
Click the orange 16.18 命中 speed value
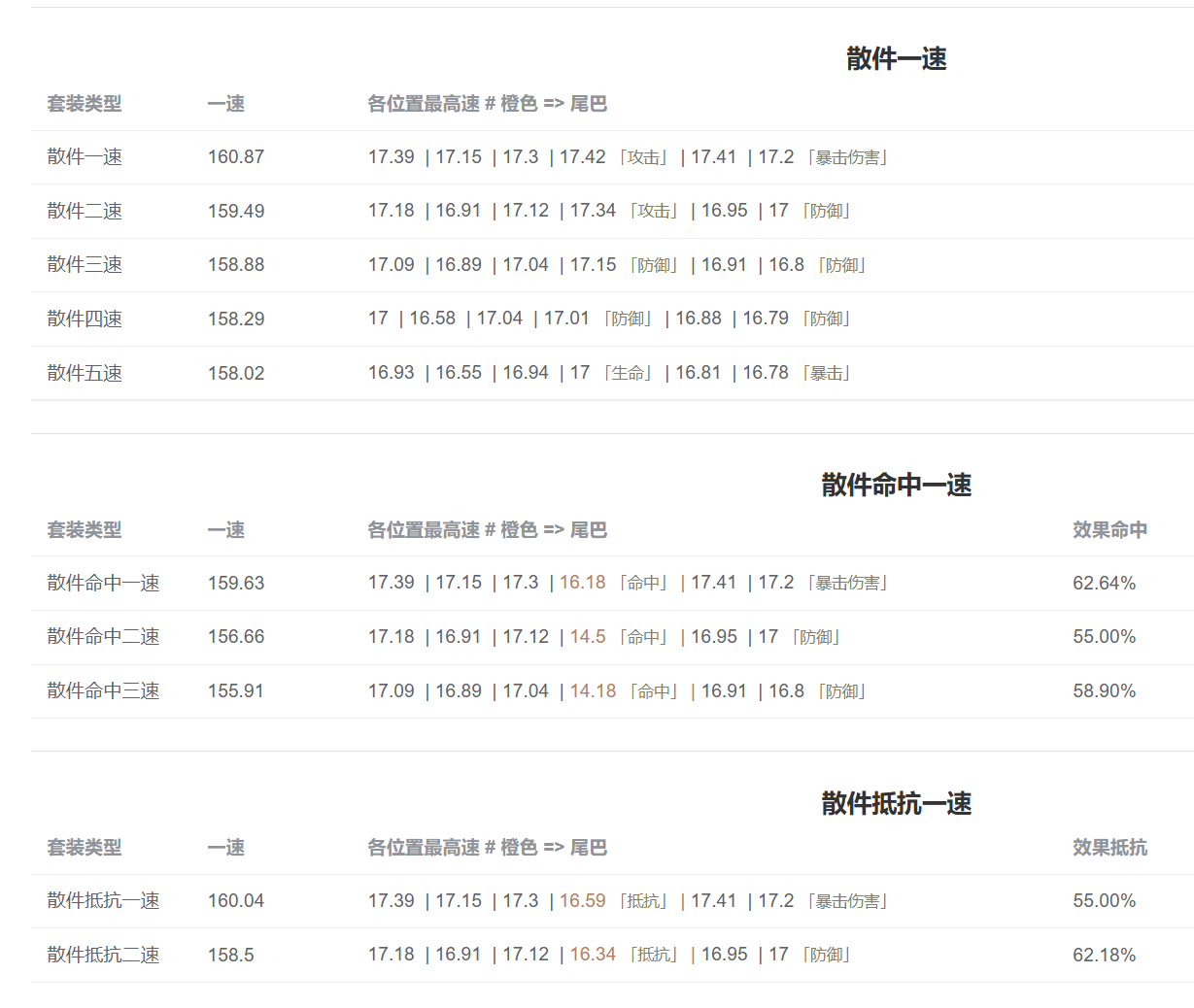pyautogui.click(x=582, y=582)
